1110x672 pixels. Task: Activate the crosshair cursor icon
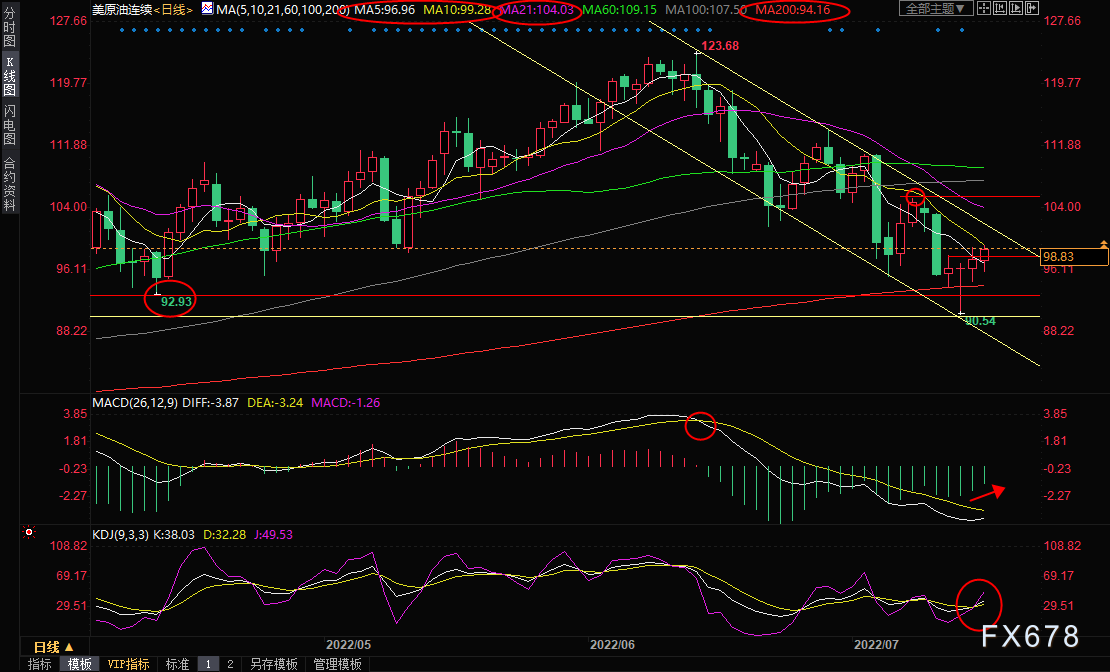[x=984, y=8]
